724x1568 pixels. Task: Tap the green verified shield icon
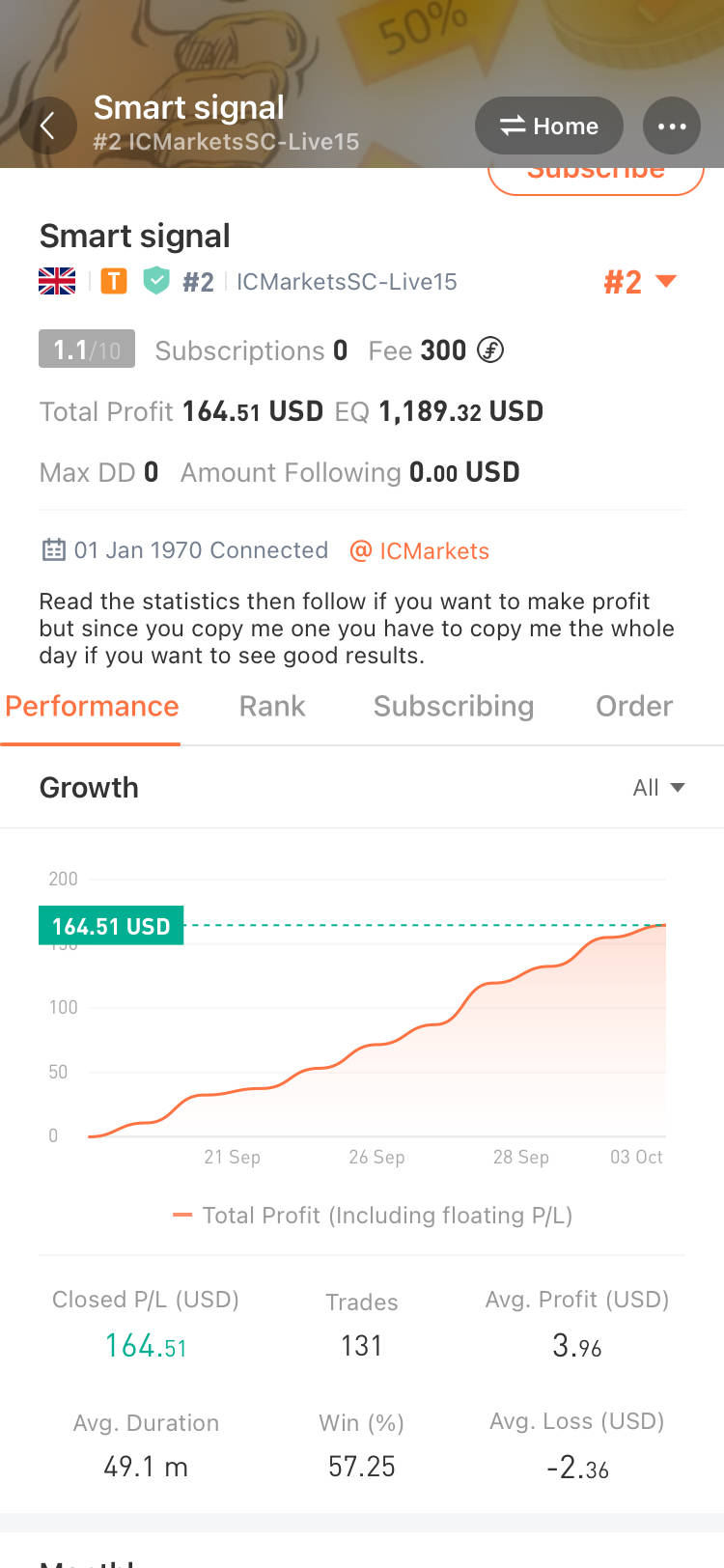click(156, 281)
